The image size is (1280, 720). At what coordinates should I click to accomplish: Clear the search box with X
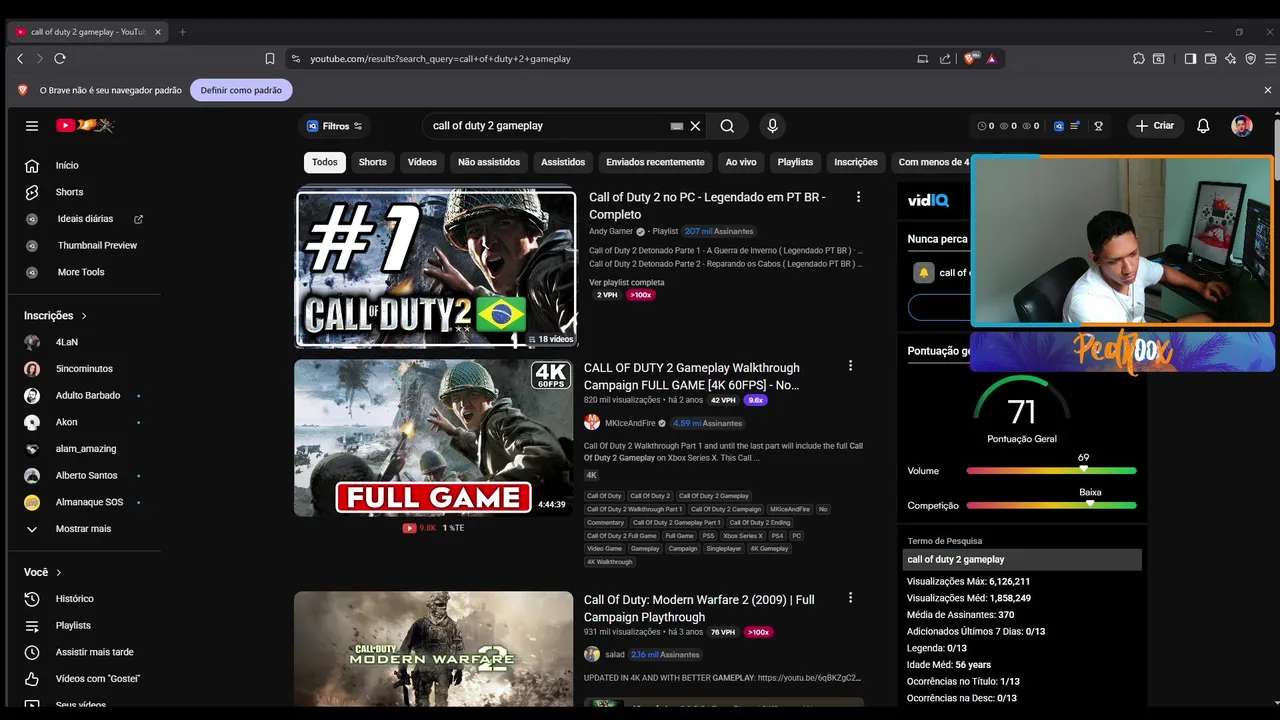click(695, 126)
